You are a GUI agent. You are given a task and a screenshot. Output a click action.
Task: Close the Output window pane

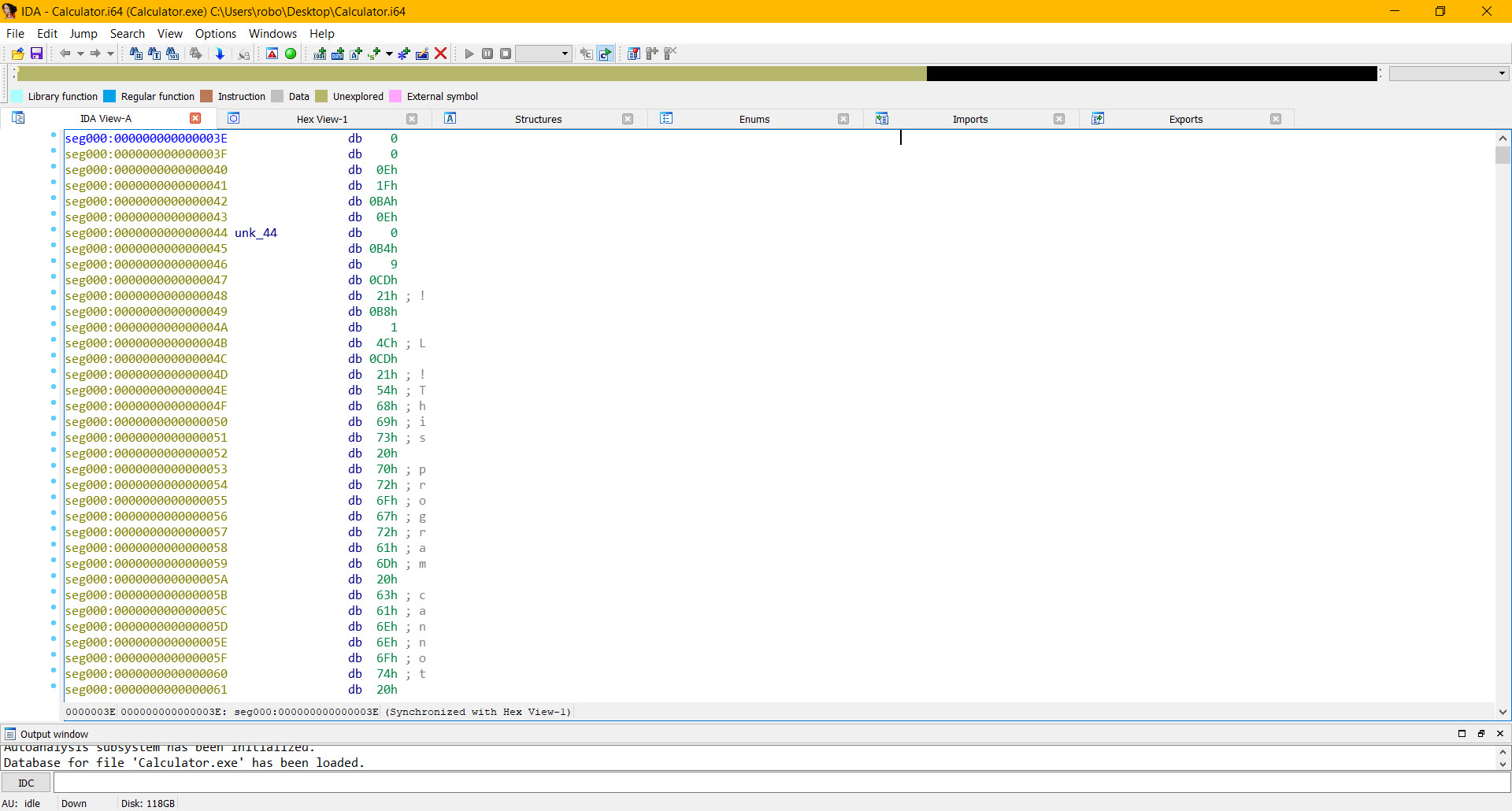point(1500,733)
